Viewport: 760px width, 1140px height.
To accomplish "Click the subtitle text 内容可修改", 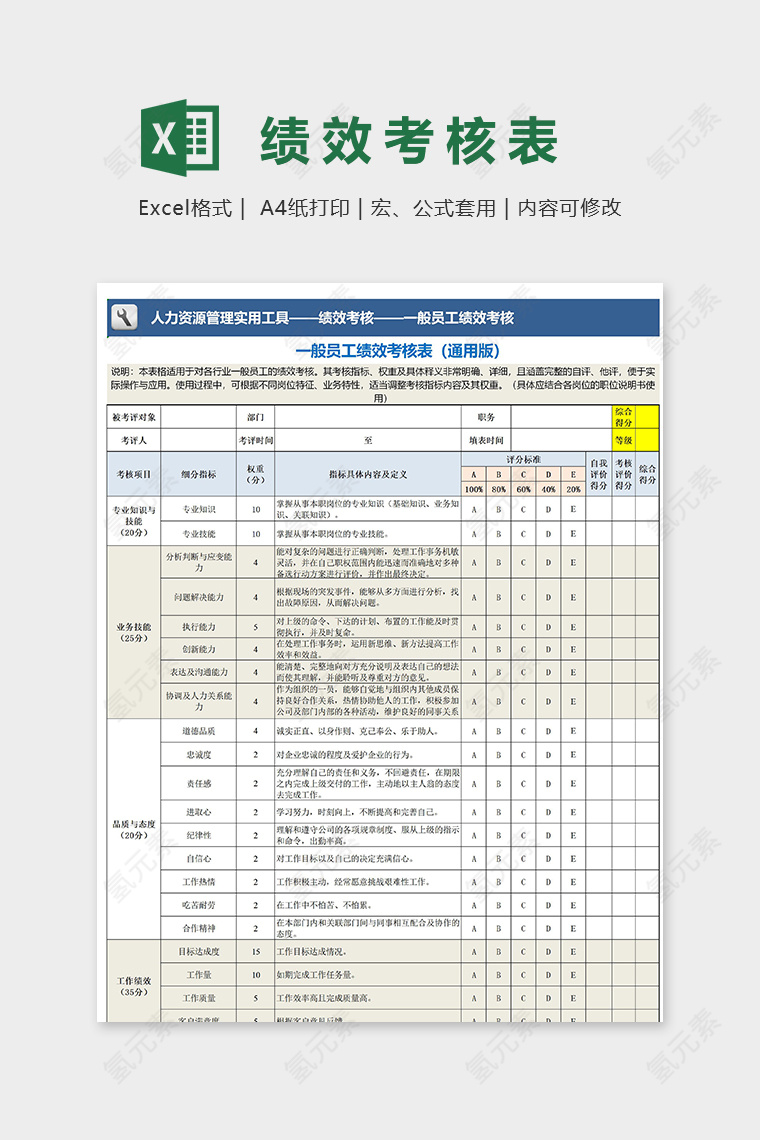I will 569,209.
